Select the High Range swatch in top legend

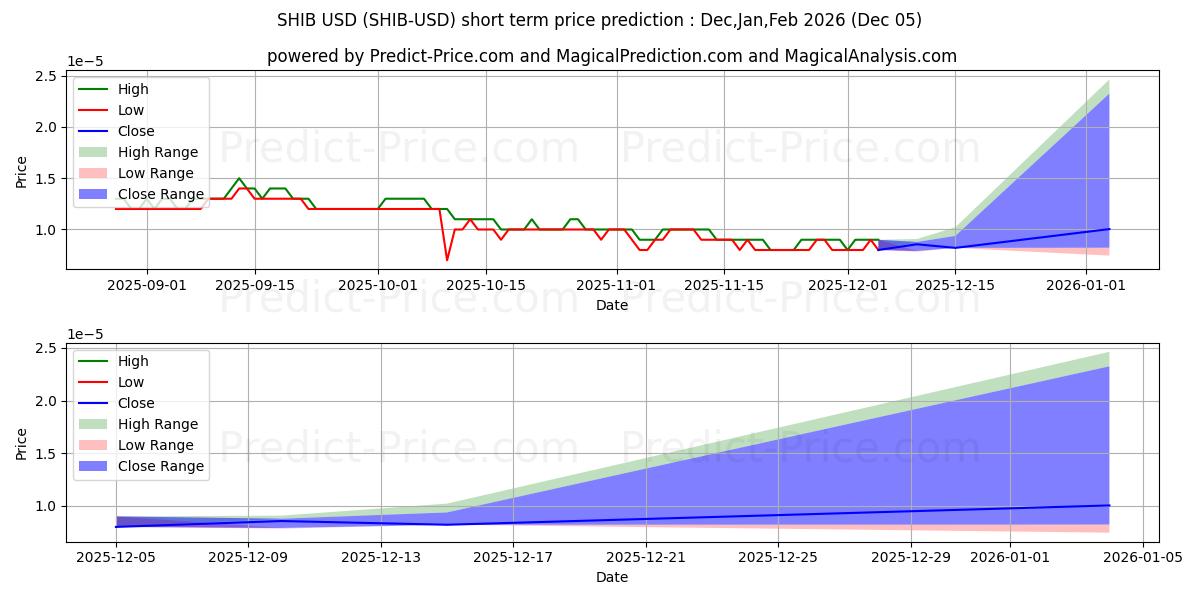(95, 152)
